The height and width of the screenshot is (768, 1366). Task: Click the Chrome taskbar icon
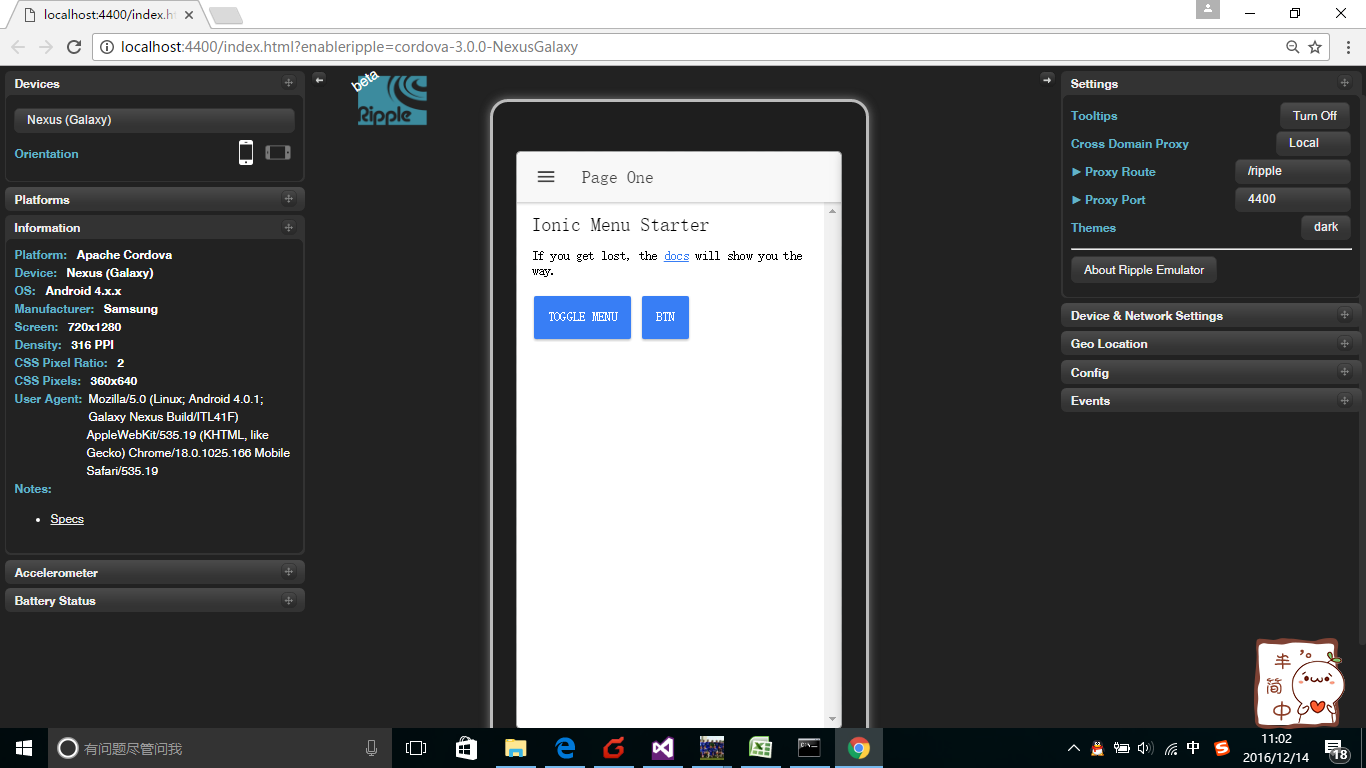tap(858, 748)
